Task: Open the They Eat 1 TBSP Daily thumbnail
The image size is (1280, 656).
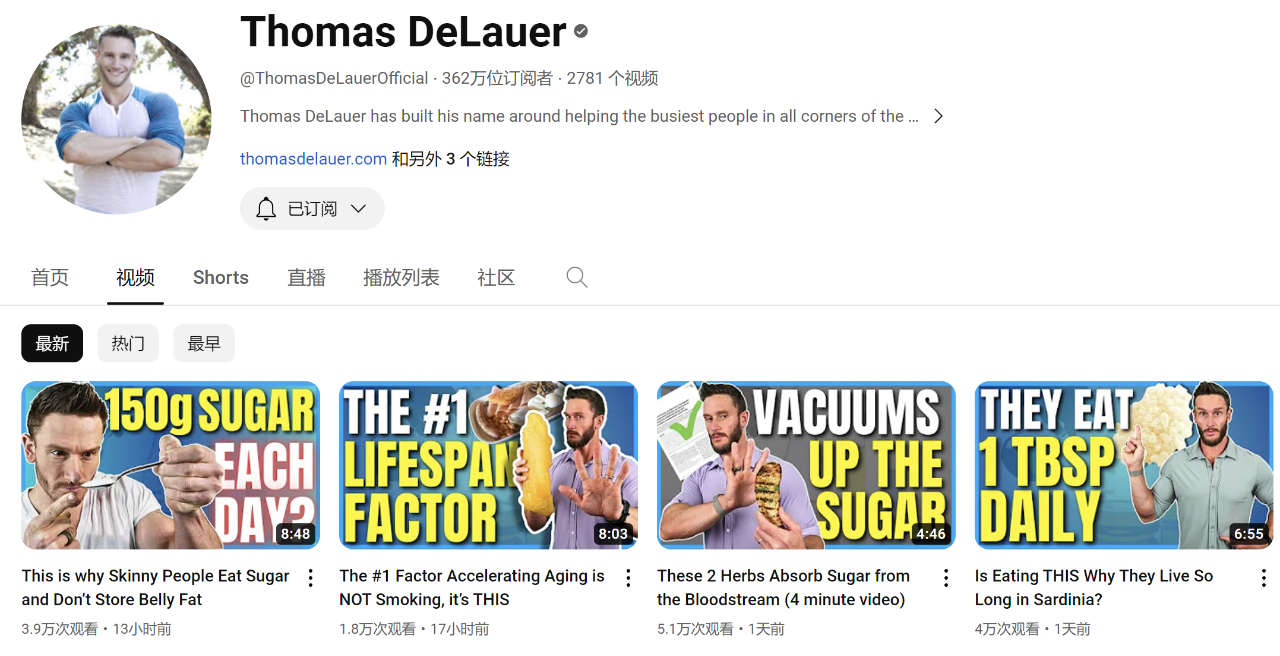Action: [1124, 465]
